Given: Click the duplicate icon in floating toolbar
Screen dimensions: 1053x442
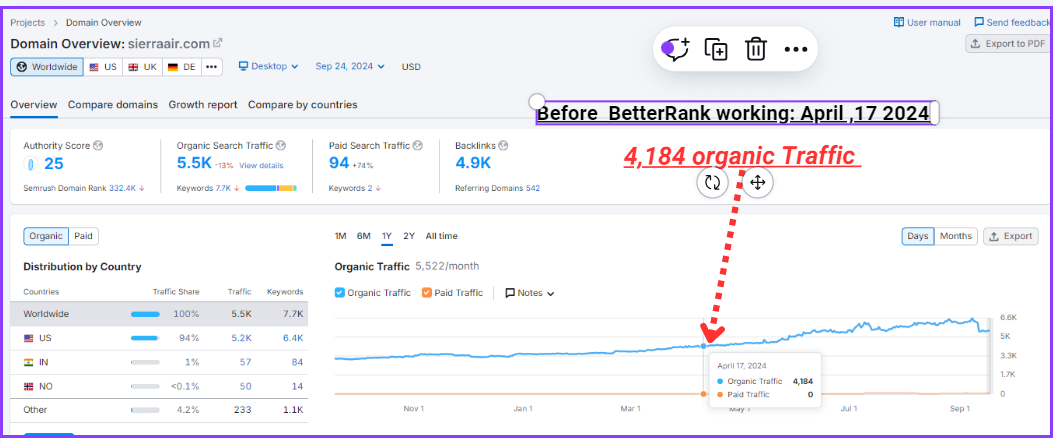Looking at the screenshot, I should (716, 49).
